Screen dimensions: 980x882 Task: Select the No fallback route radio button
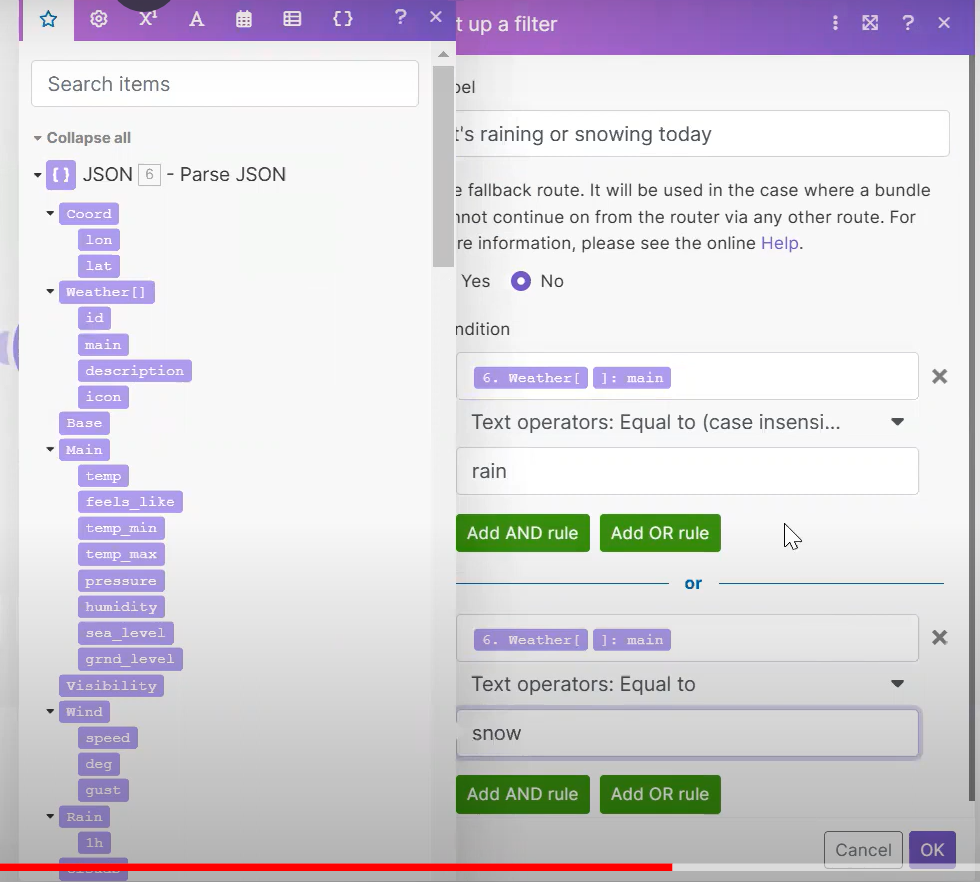pyautogui.click(x=521, y=281)
